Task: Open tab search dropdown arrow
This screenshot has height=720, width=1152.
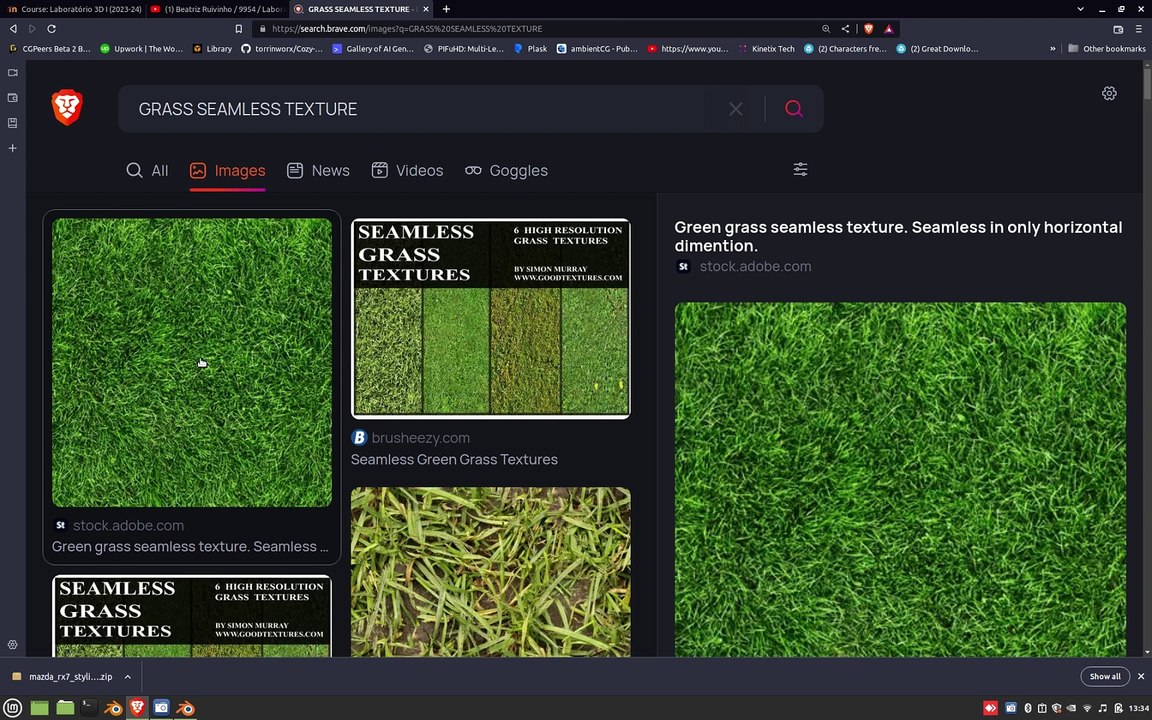Action: coord(1080,9)
